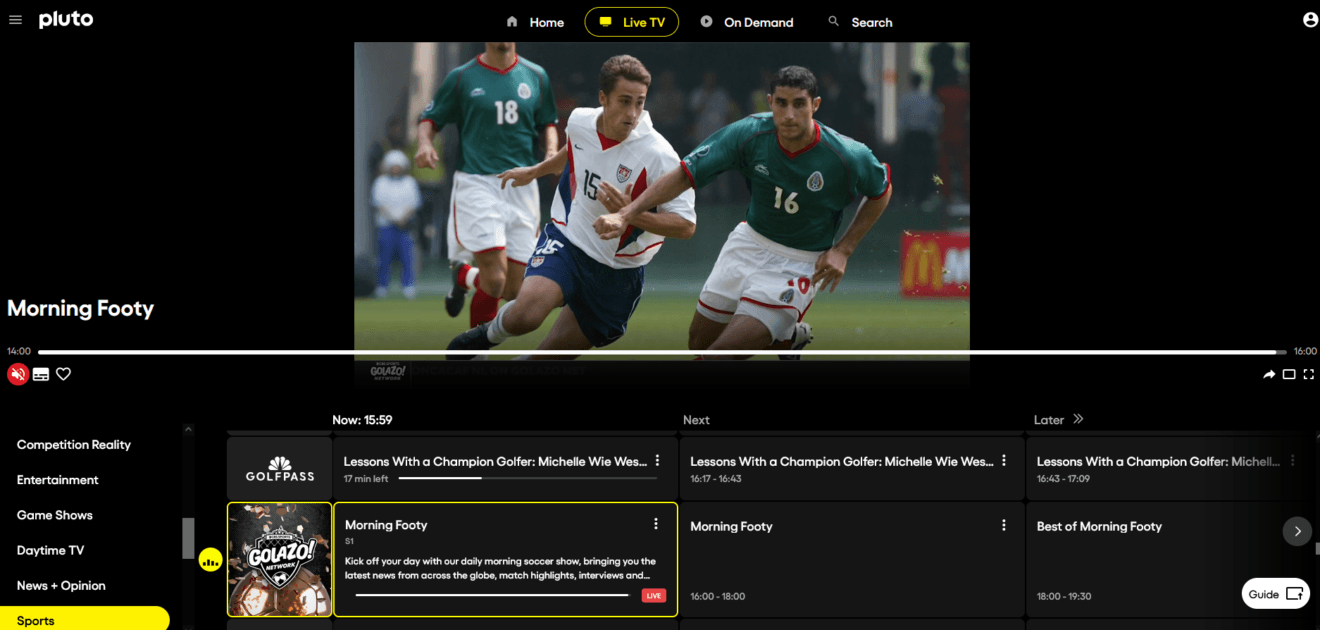Screen dimensions: 1320x630
Task: Select the Game Shows category
Action: (54, 514)
